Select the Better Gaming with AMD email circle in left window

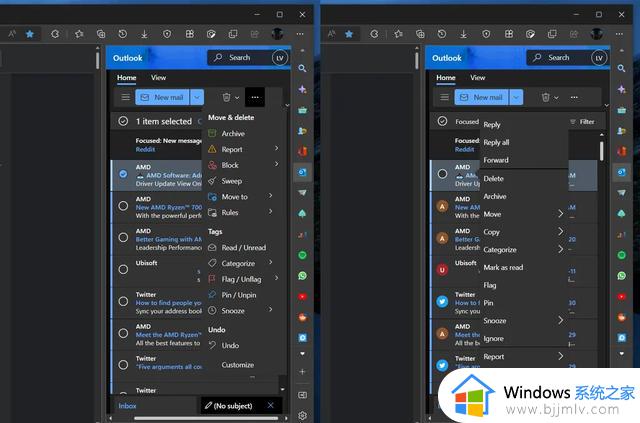pyautogui.click(x=123, y=237)
